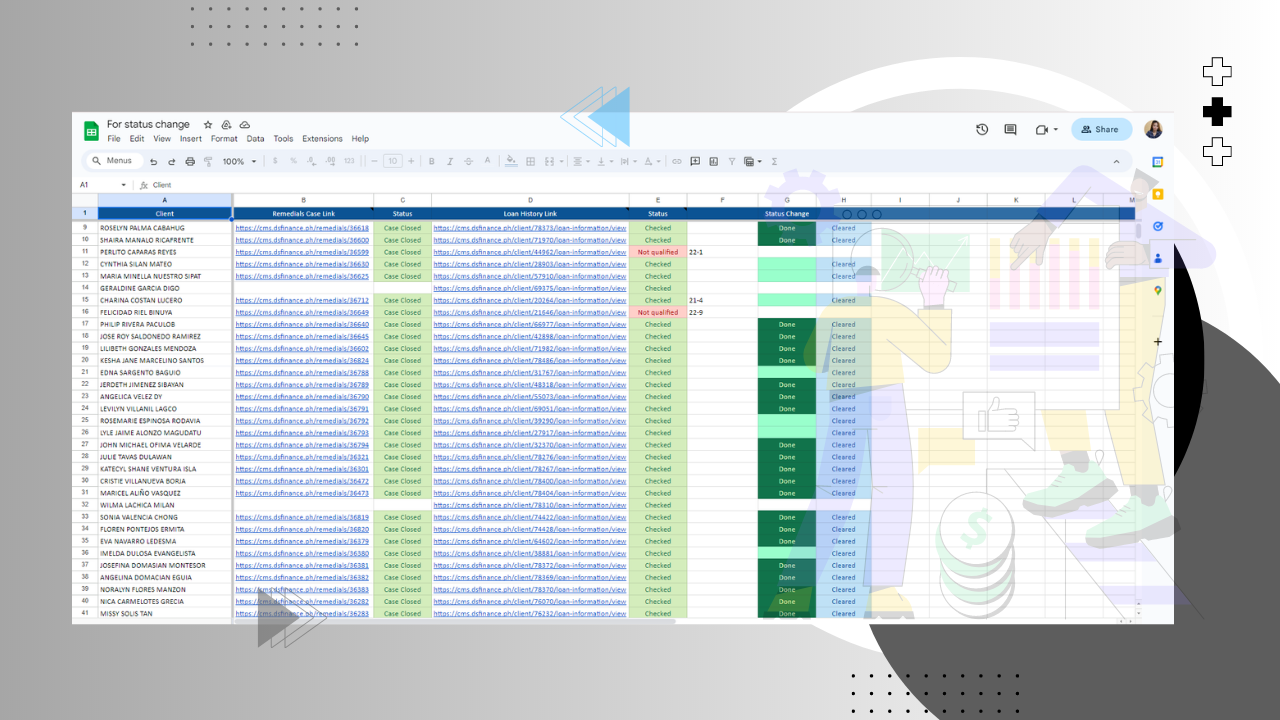Image resolution: width=1280 pixels, height=720 pixels.
Task: Open the Edit menu
Action: (x=137, y=139)
